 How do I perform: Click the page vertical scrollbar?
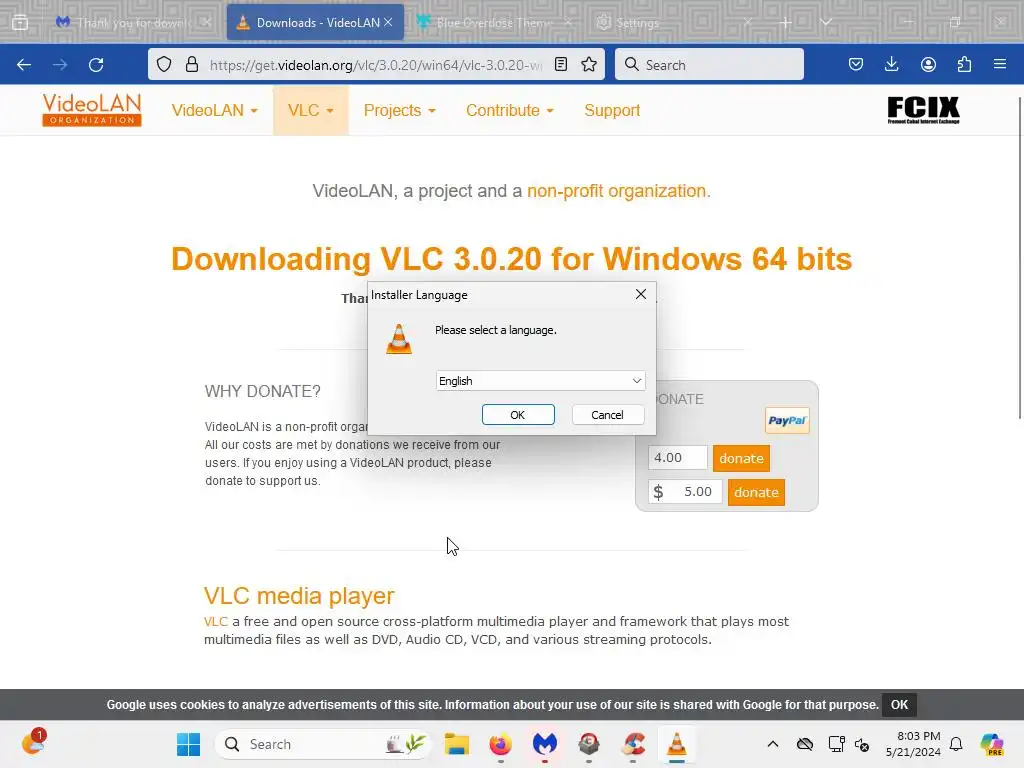click(x=1019, y=259)
